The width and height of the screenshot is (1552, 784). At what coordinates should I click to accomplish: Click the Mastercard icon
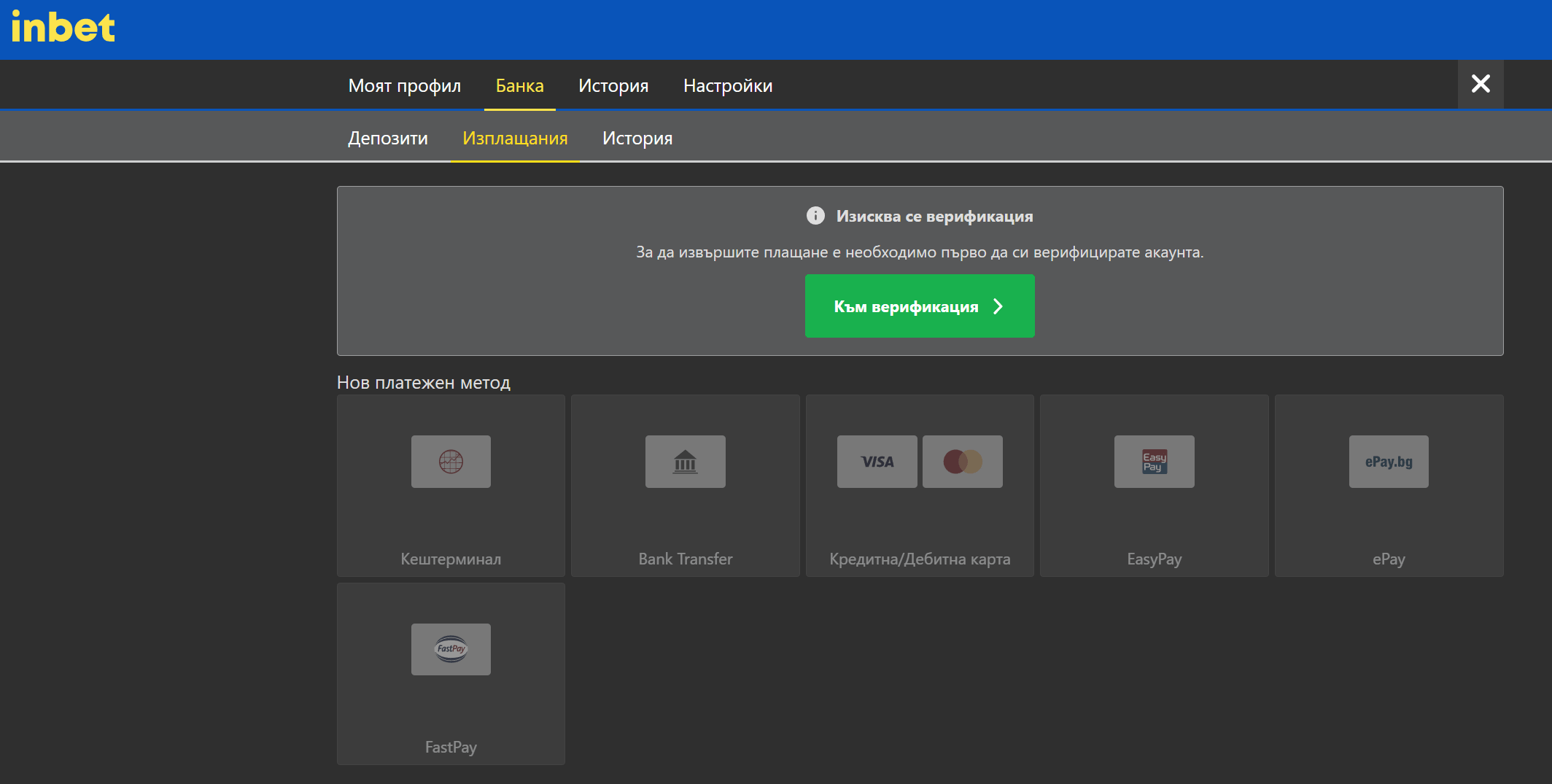pyautogui.click(x=963, y=462)
